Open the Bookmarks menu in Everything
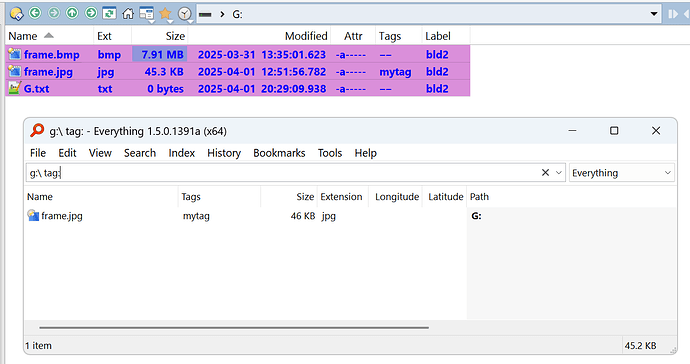Image resolution: width=690 pixels, height=364 pixels. tap(279, 153)
